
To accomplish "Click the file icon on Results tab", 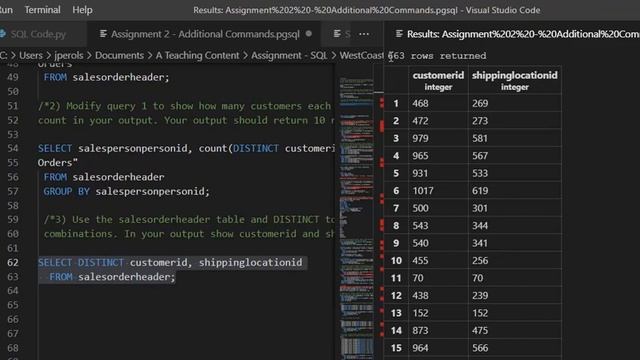I will (399, 34).
